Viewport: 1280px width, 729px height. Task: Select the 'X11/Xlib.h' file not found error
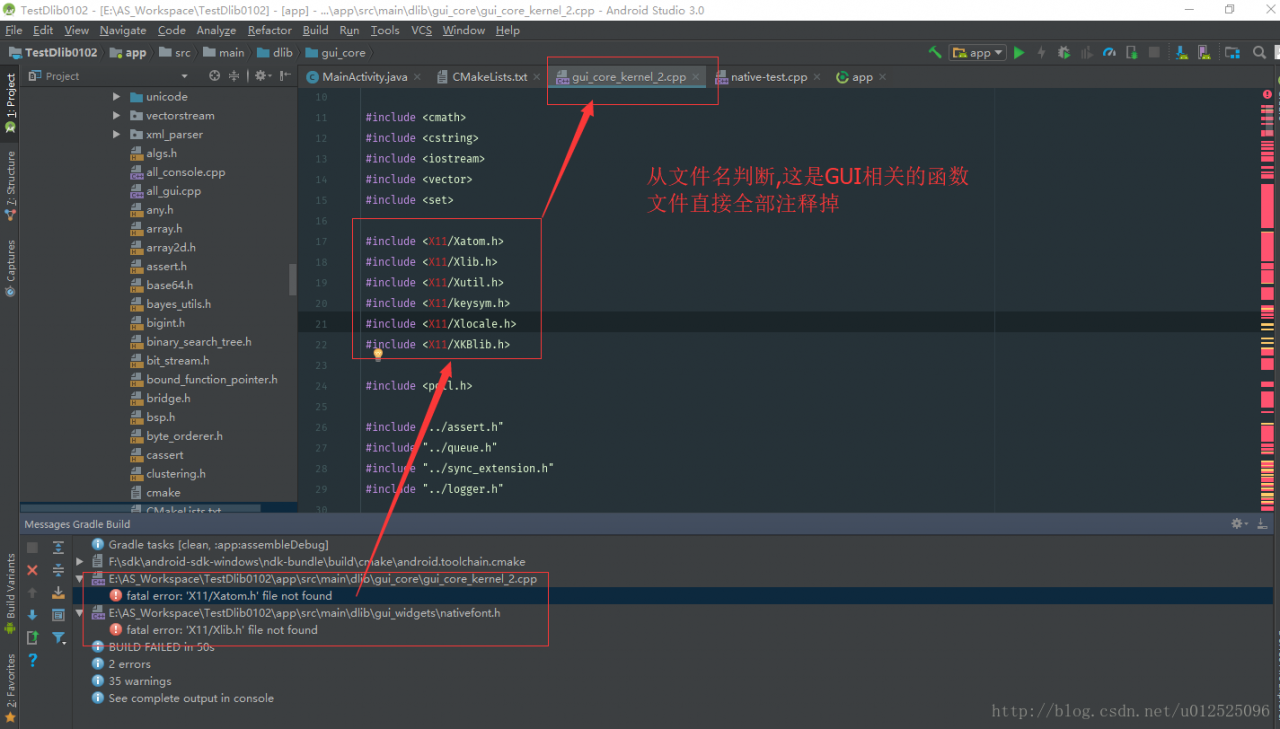pos(222,630)
